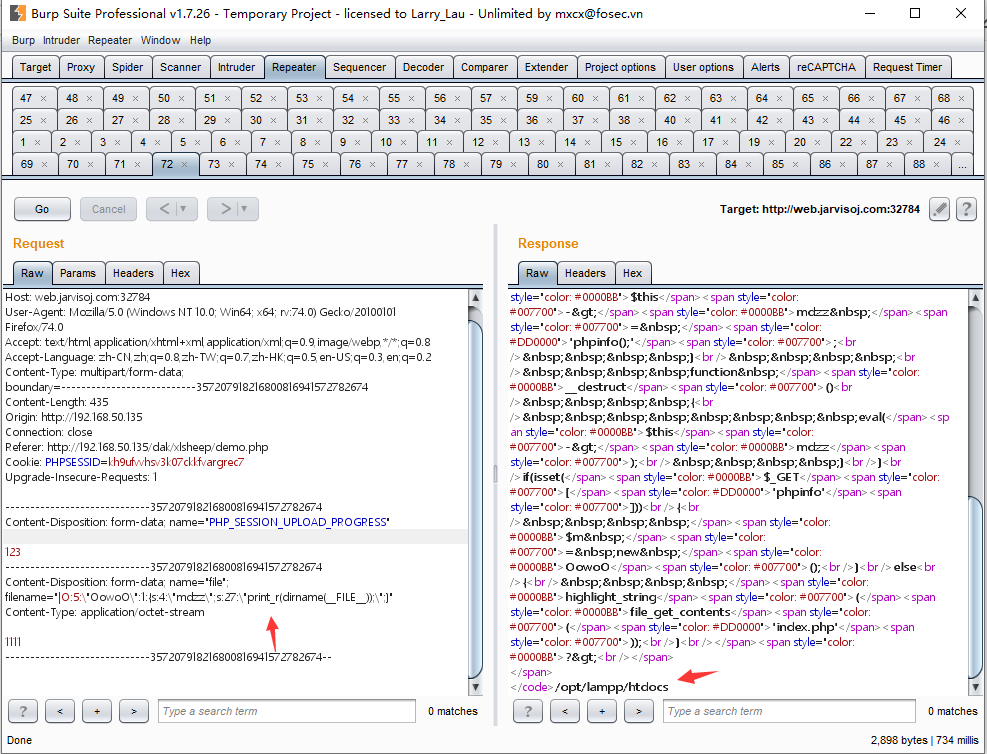
Task: Open the request Hex tab
Action: point(181,273)
